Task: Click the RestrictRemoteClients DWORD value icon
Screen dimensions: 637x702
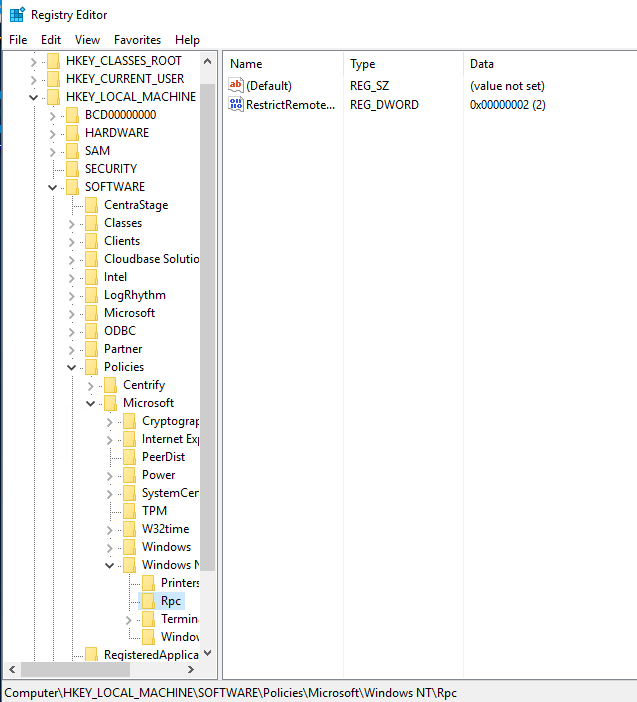Action: (236, 105)
